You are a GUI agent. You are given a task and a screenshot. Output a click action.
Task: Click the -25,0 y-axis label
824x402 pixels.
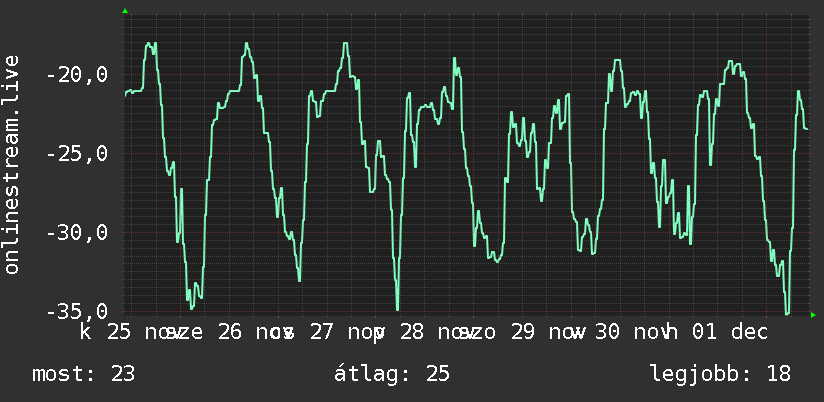click(77, 154)
